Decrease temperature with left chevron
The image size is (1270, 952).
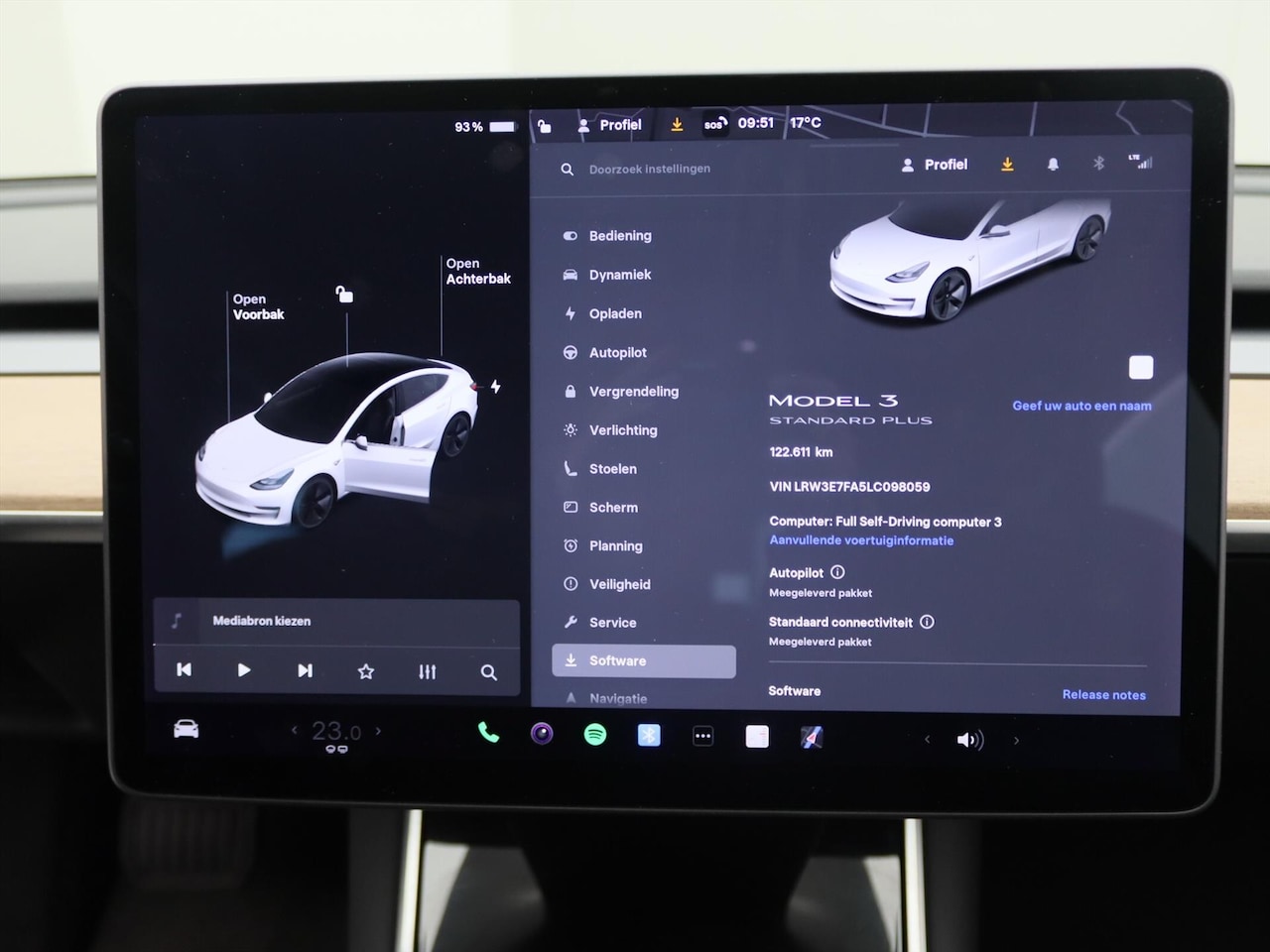pyautogui.click(x=294, y=731)
